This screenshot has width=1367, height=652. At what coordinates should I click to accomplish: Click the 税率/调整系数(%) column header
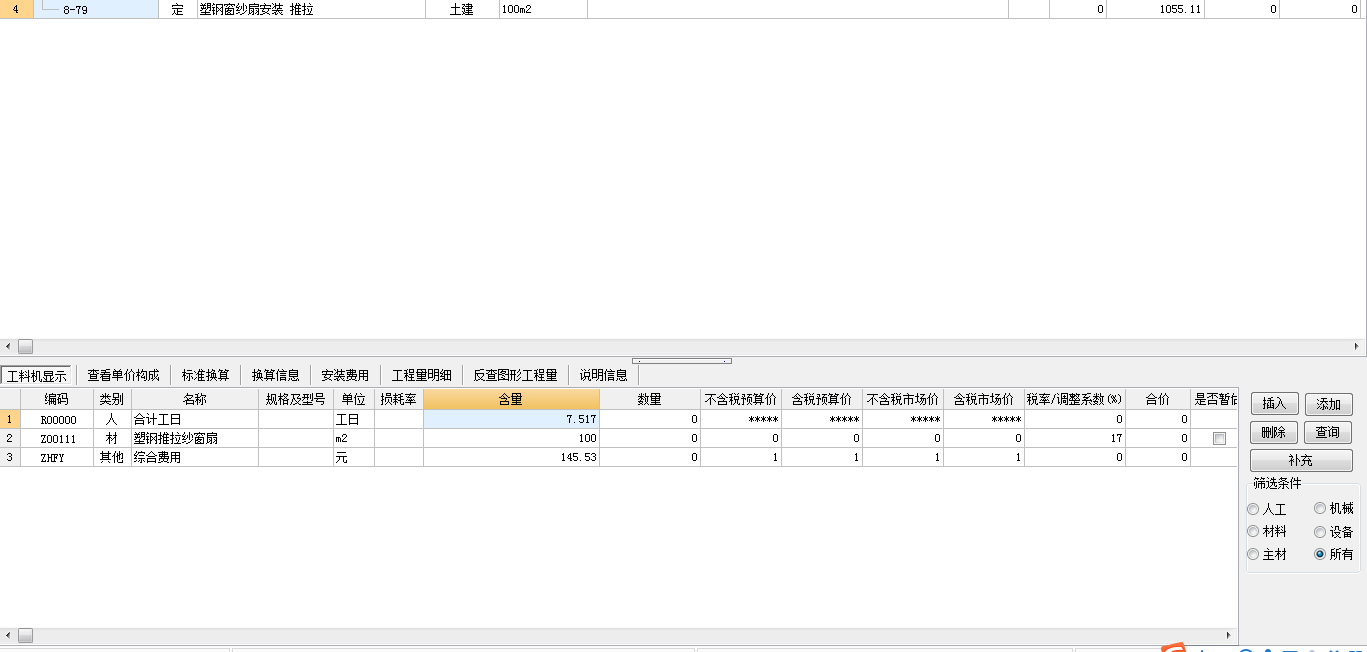point(1074,399)
